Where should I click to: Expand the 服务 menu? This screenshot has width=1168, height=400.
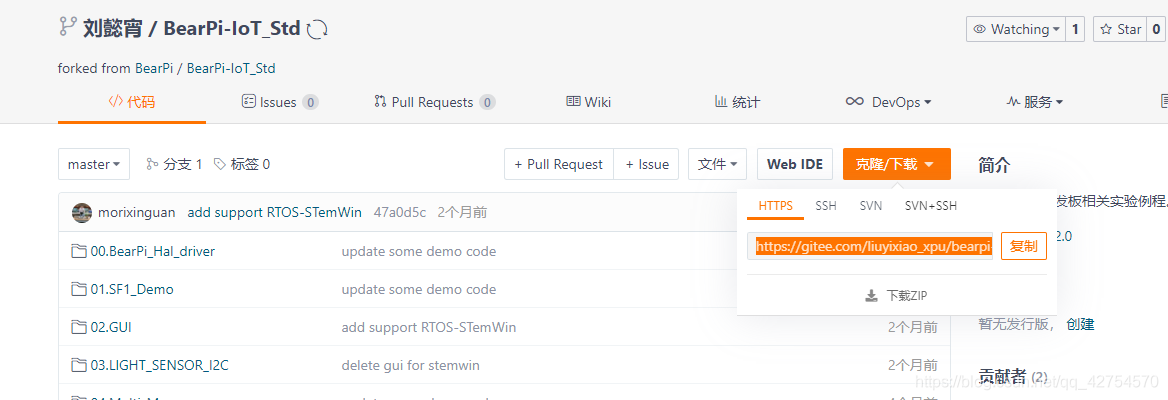(x=1035, y=102)
